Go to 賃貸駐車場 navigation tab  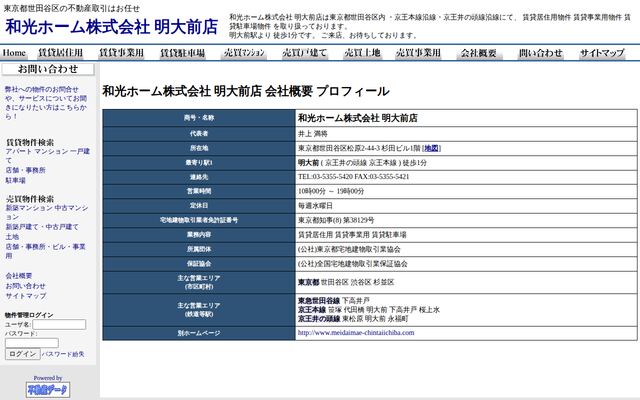tap(182, 53)
